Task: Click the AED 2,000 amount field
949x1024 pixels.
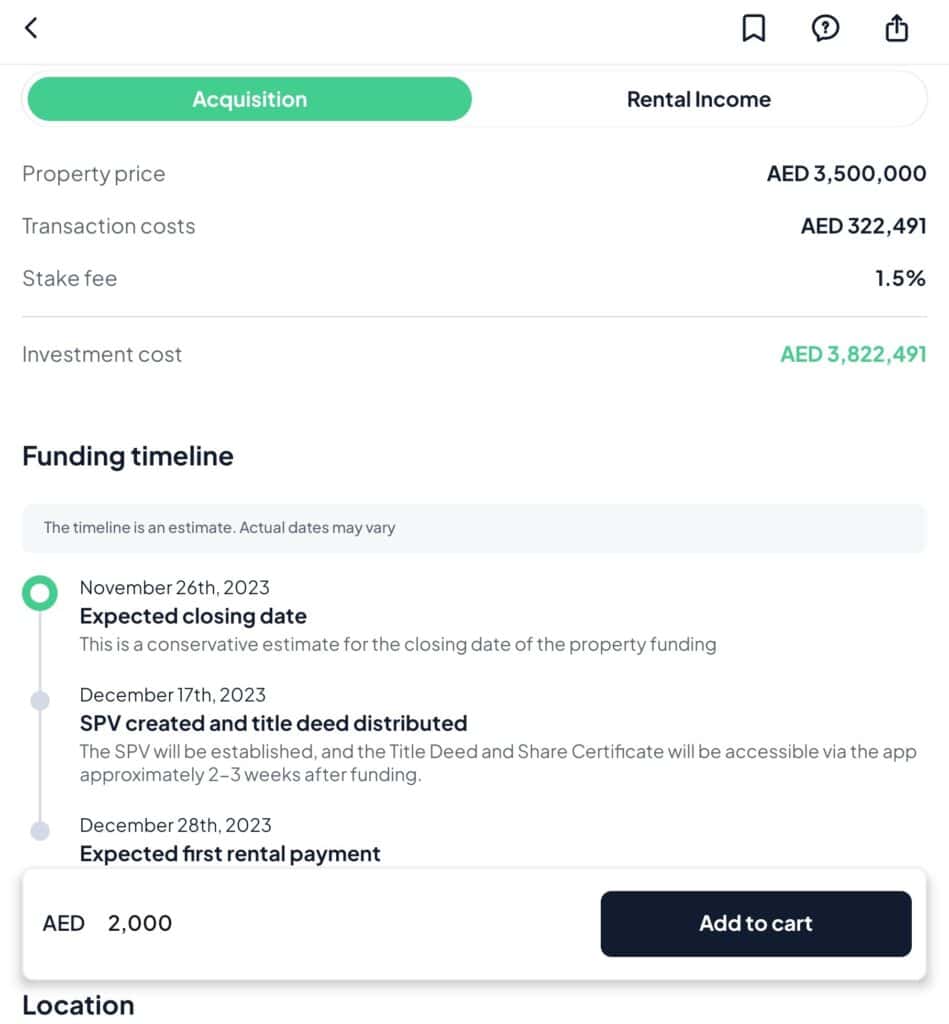Action: [140, 923]
